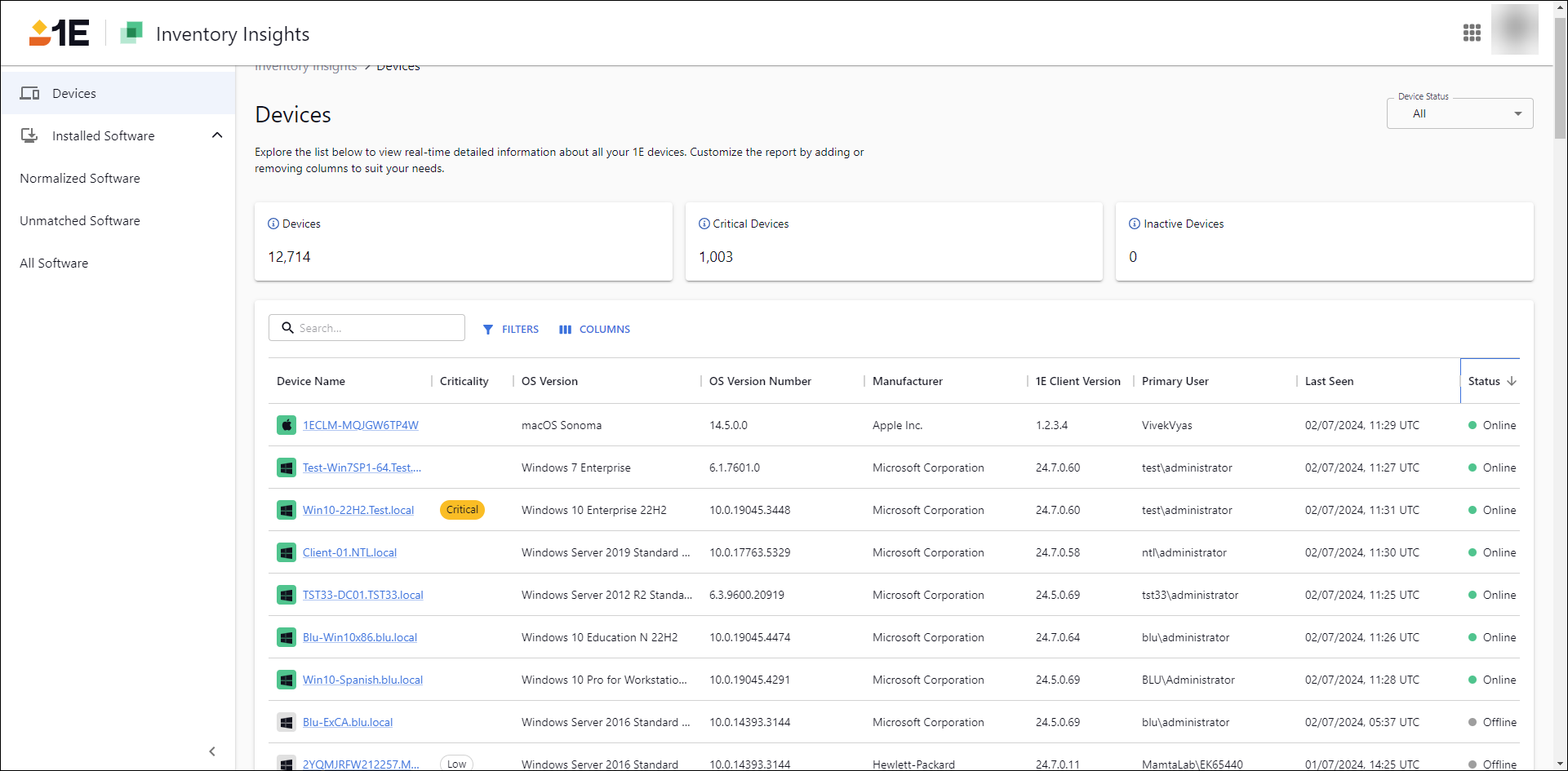Click the info icon beside Critical Devices
Screen dimensions: 1568x771
(704, 224)
